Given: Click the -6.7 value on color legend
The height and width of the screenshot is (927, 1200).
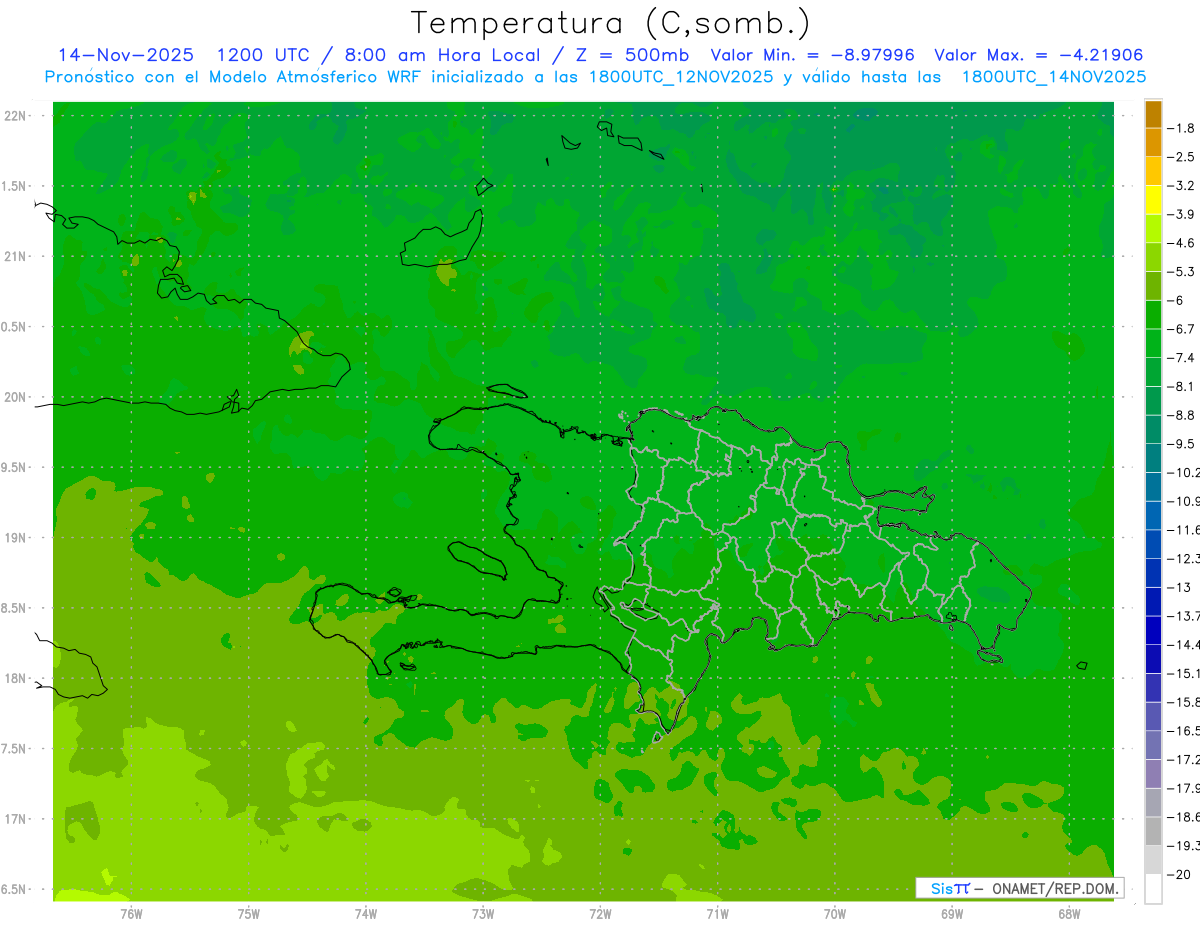Looking at the screenshot, I should (x=1181, y=329).
